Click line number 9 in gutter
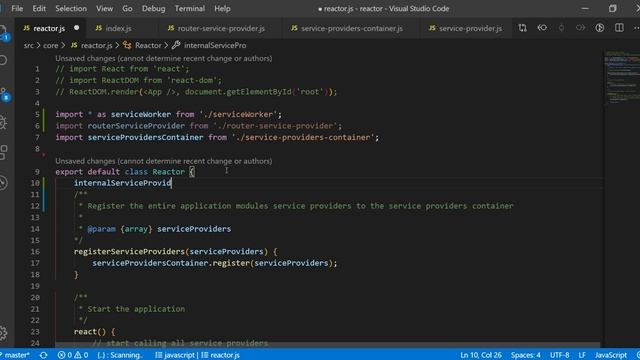Screen dimensions: 640x360 point(37,172)
